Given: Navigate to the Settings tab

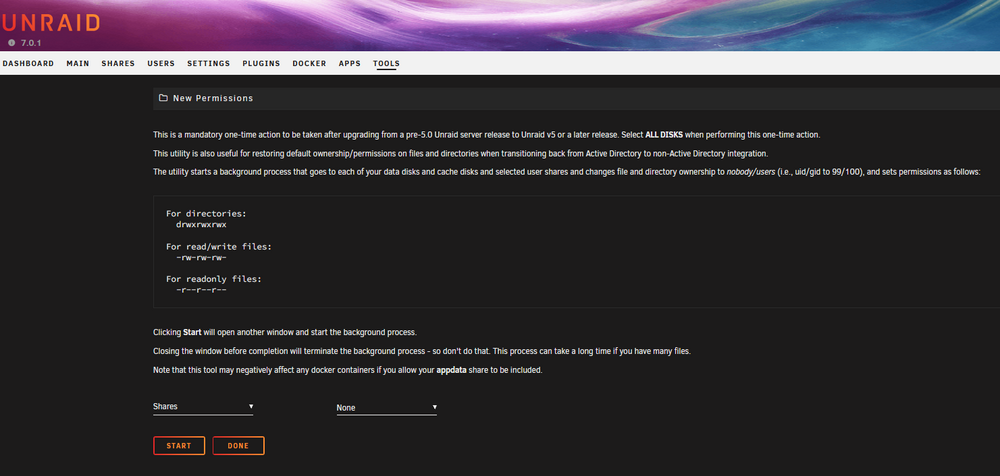Looking at the screenshot, I should click(x=209, y=64).
